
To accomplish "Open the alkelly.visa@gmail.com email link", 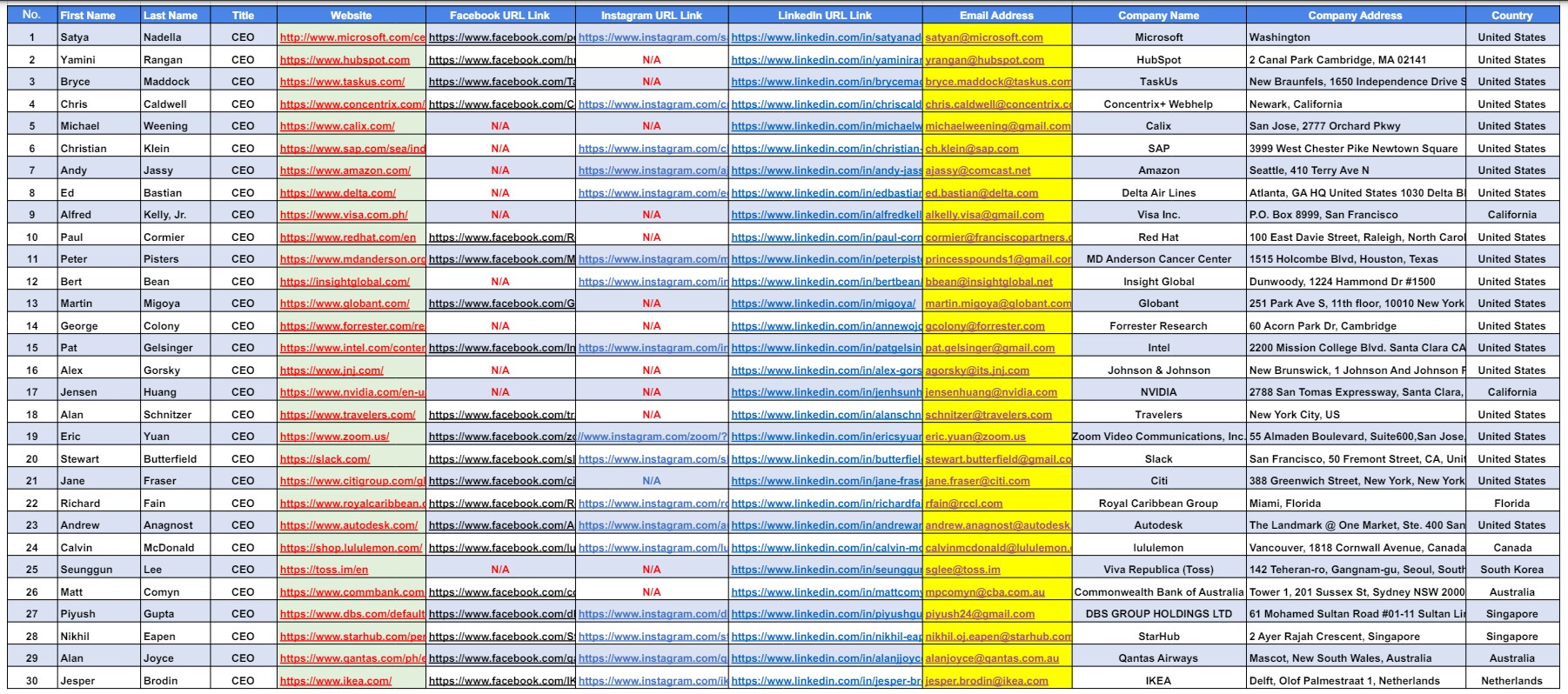I will [985, 215].
